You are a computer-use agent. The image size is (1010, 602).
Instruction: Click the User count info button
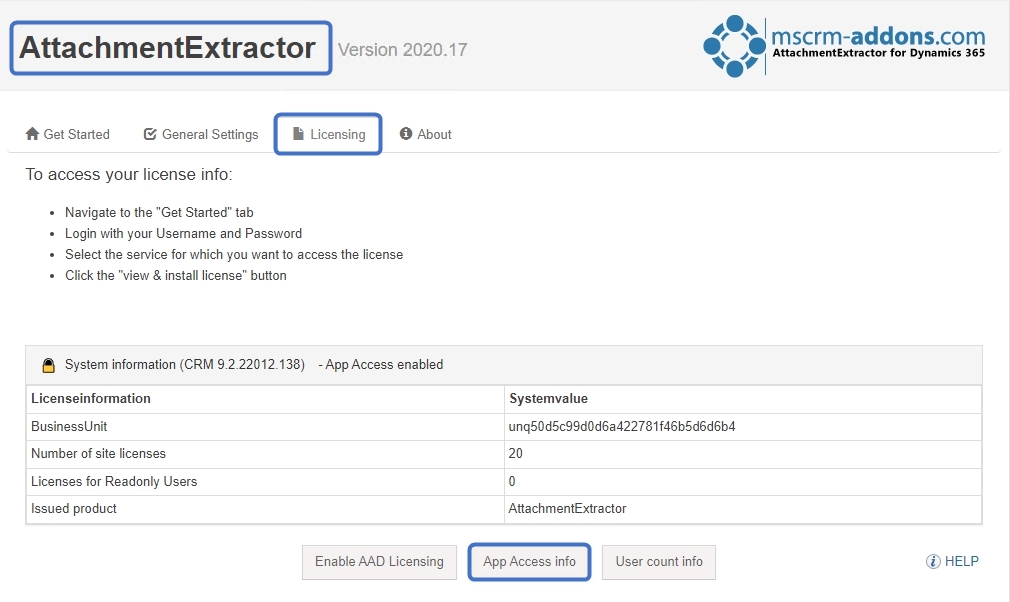tap(659, 562)
